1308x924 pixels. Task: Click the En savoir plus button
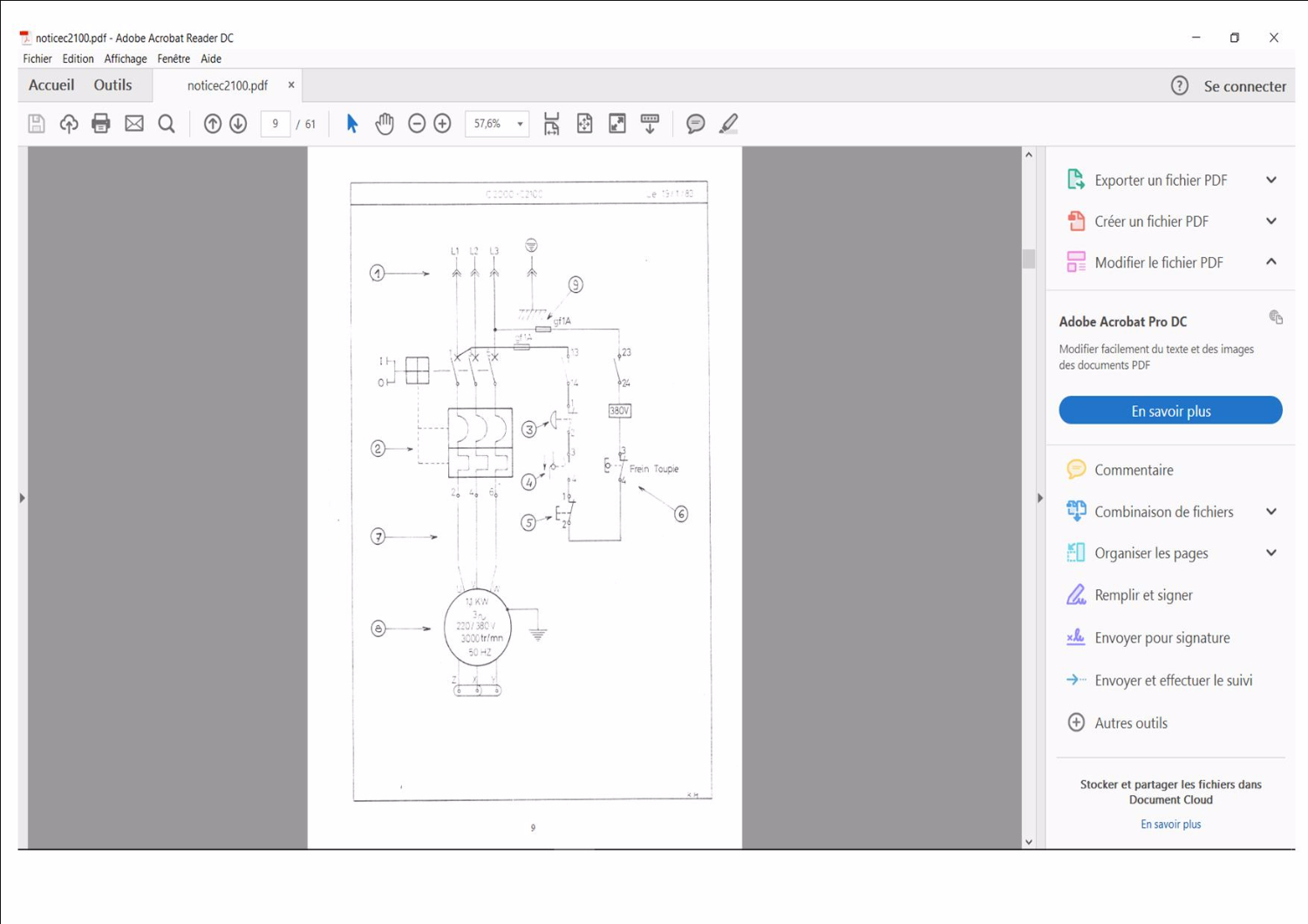pos(1170,411)
